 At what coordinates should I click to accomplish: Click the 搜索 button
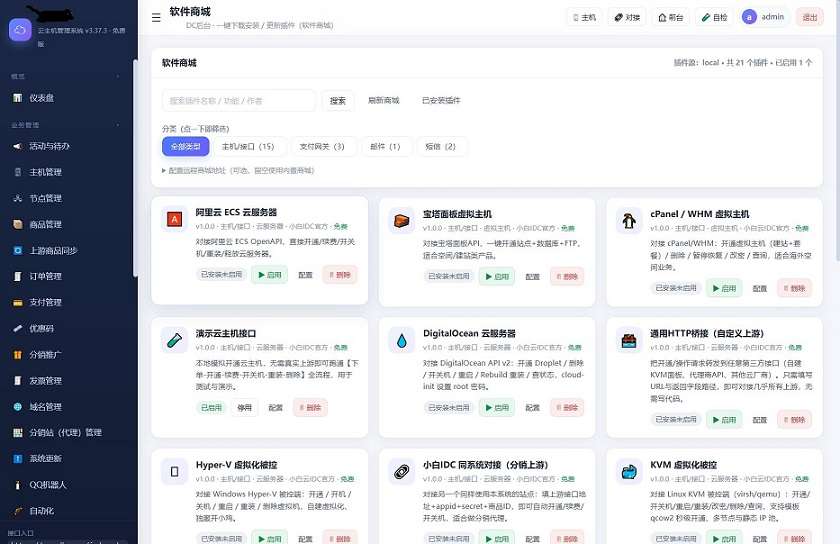click(x=338, y=101)
